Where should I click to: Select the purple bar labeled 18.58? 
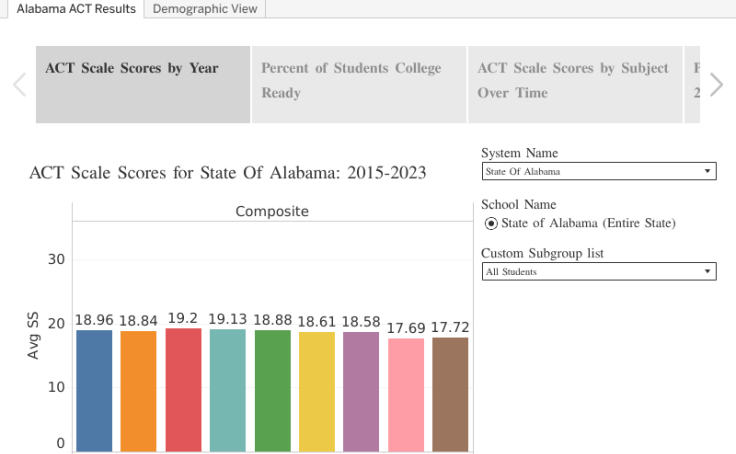[x=361, y=390]
